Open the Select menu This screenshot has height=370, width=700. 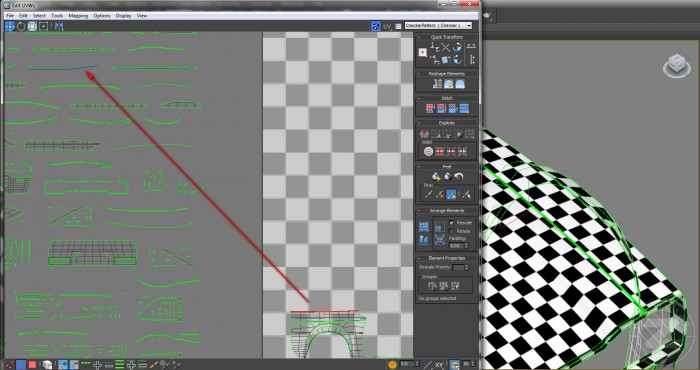(39, 16)
